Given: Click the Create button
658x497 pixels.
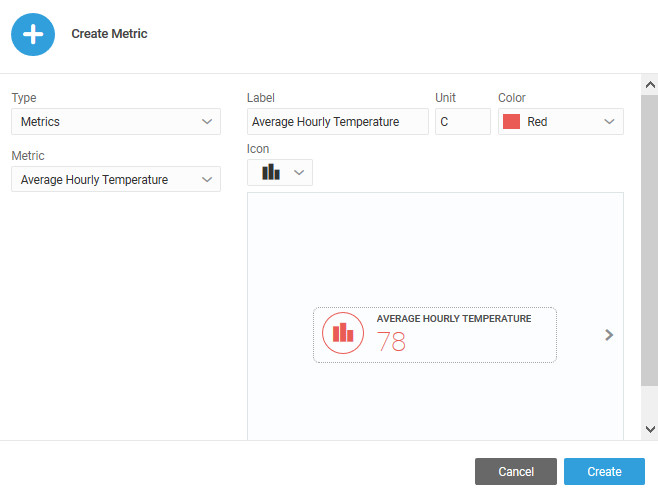Looking at the screenshot, I should (604, 471).
